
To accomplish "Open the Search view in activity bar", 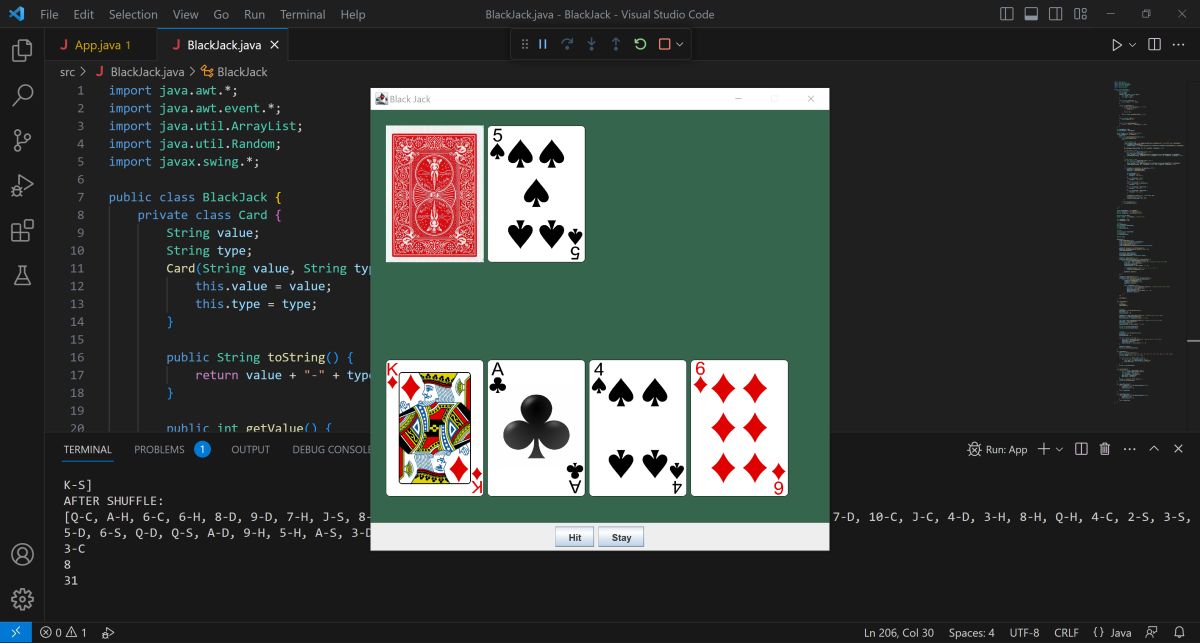I will point(22,95).
